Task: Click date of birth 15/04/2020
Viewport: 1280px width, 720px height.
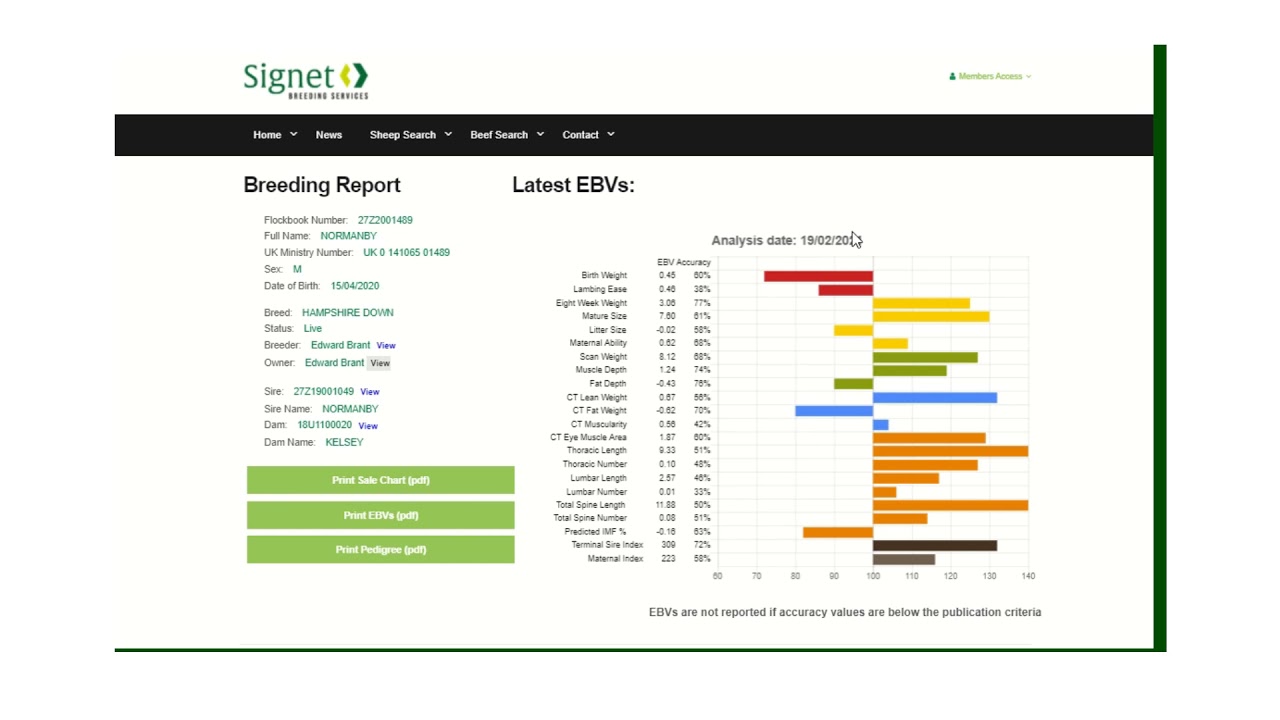Action: click(355, 286)
